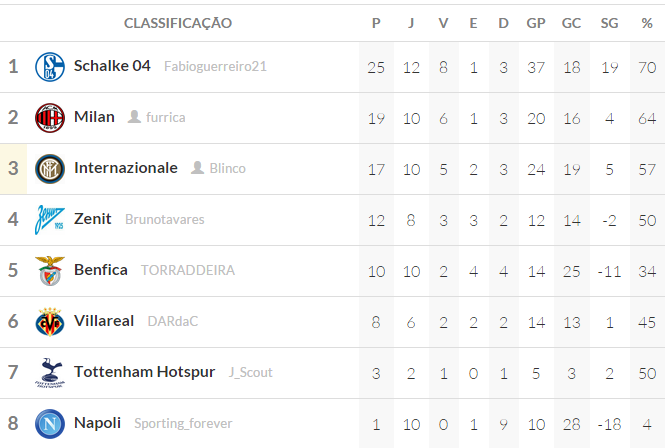Open manager profile Sporting_forever
Image resolution: width=671 pixels, height=448 pixels.
pyautogui.click(x=183, y=423)
